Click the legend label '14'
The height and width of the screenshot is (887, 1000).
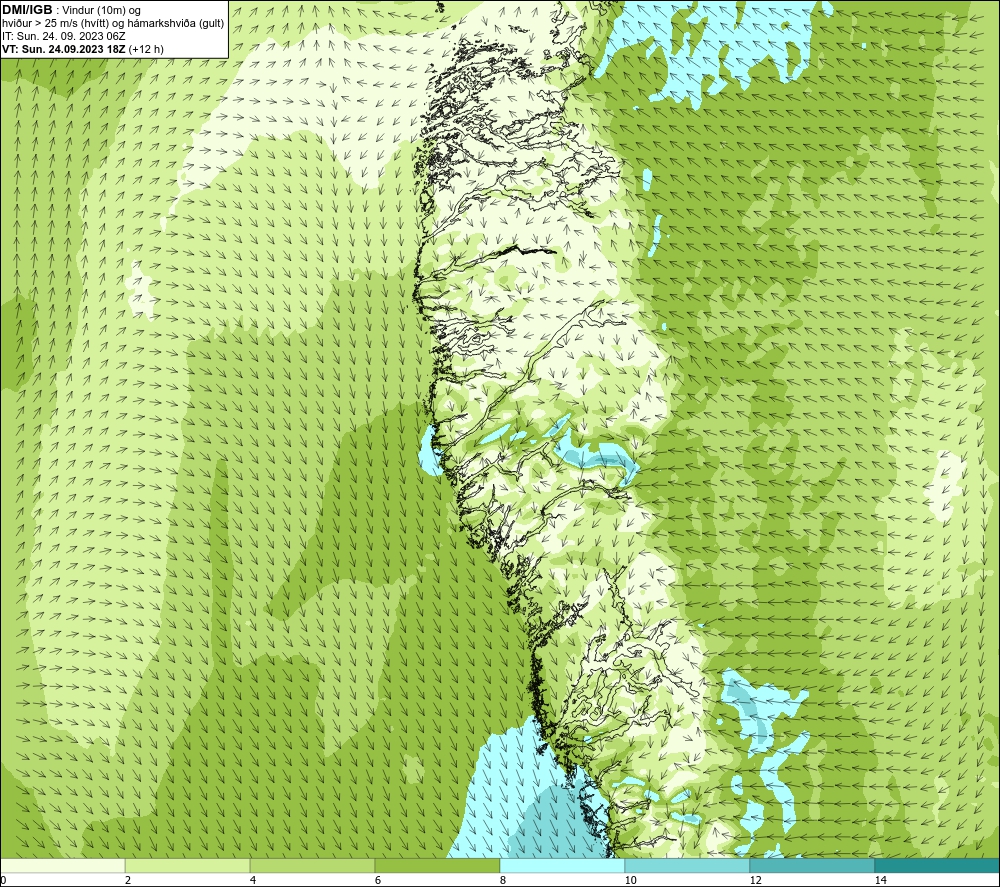pyautogui.click(x=880, y=881)
